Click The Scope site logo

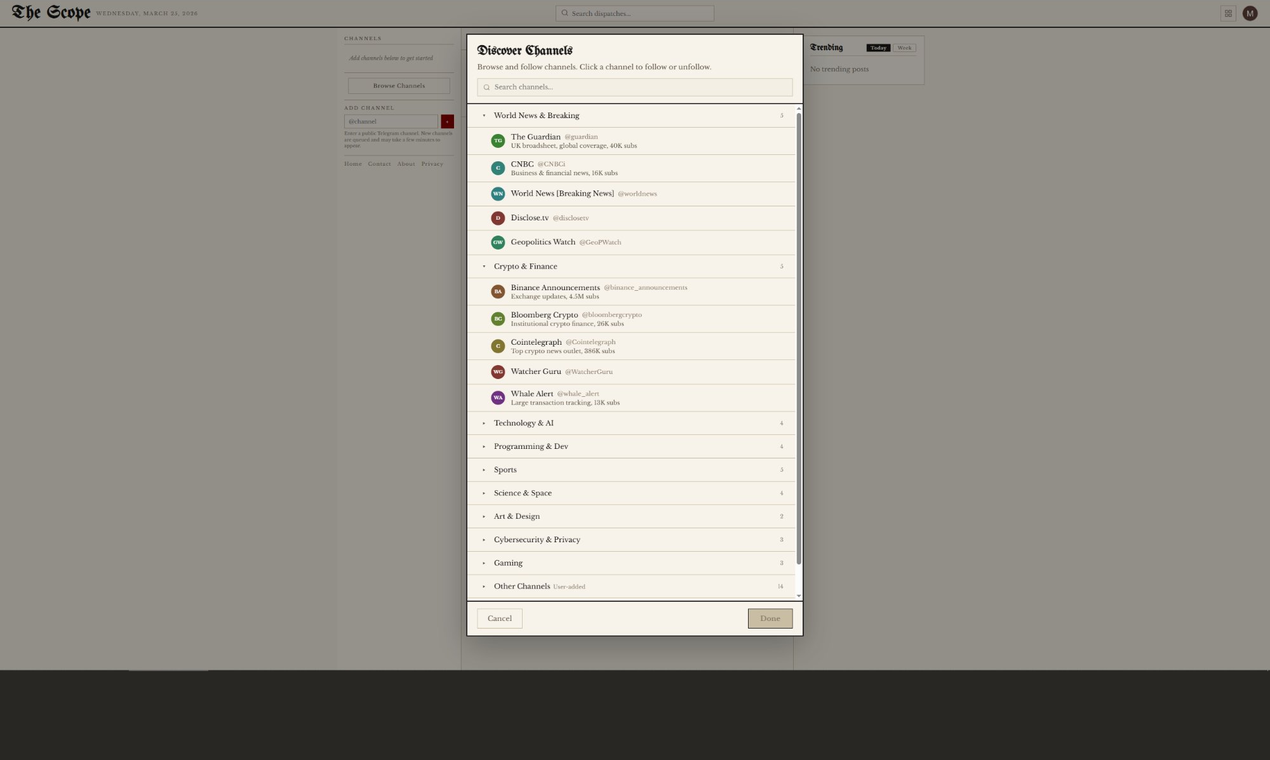[x=51, y=13]
